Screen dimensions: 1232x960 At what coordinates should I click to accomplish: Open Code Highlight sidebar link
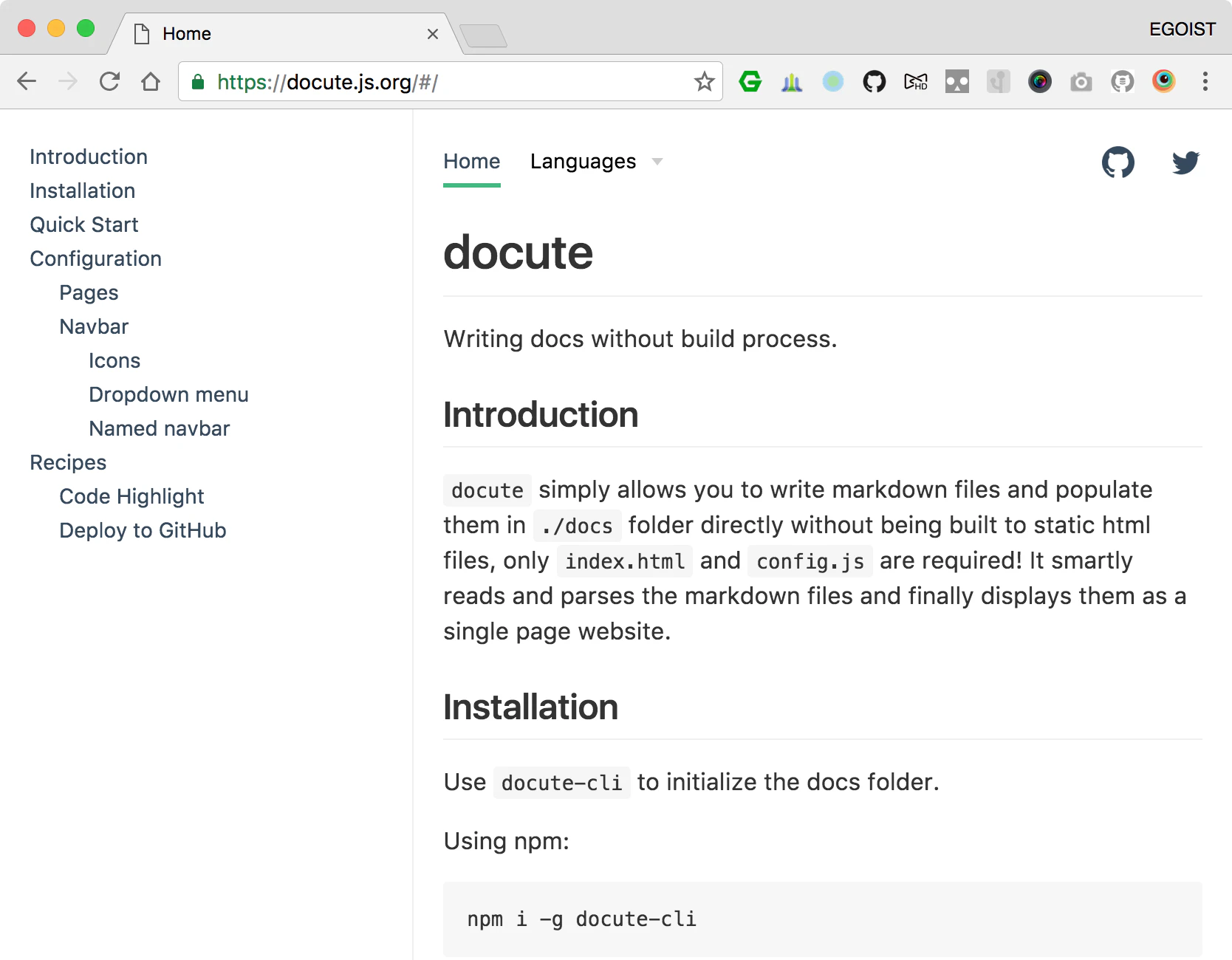coord(131,496)
